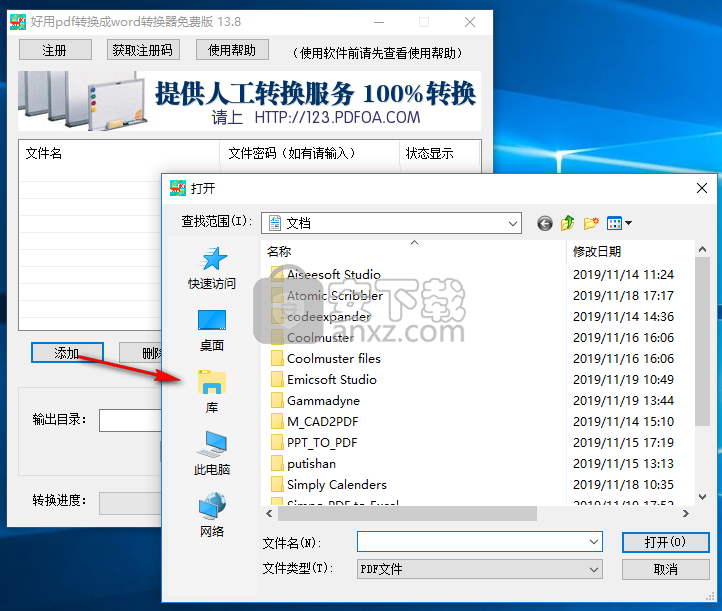722x611 pixels.
Task: Open the view menu icon
Action: (619, 223)
